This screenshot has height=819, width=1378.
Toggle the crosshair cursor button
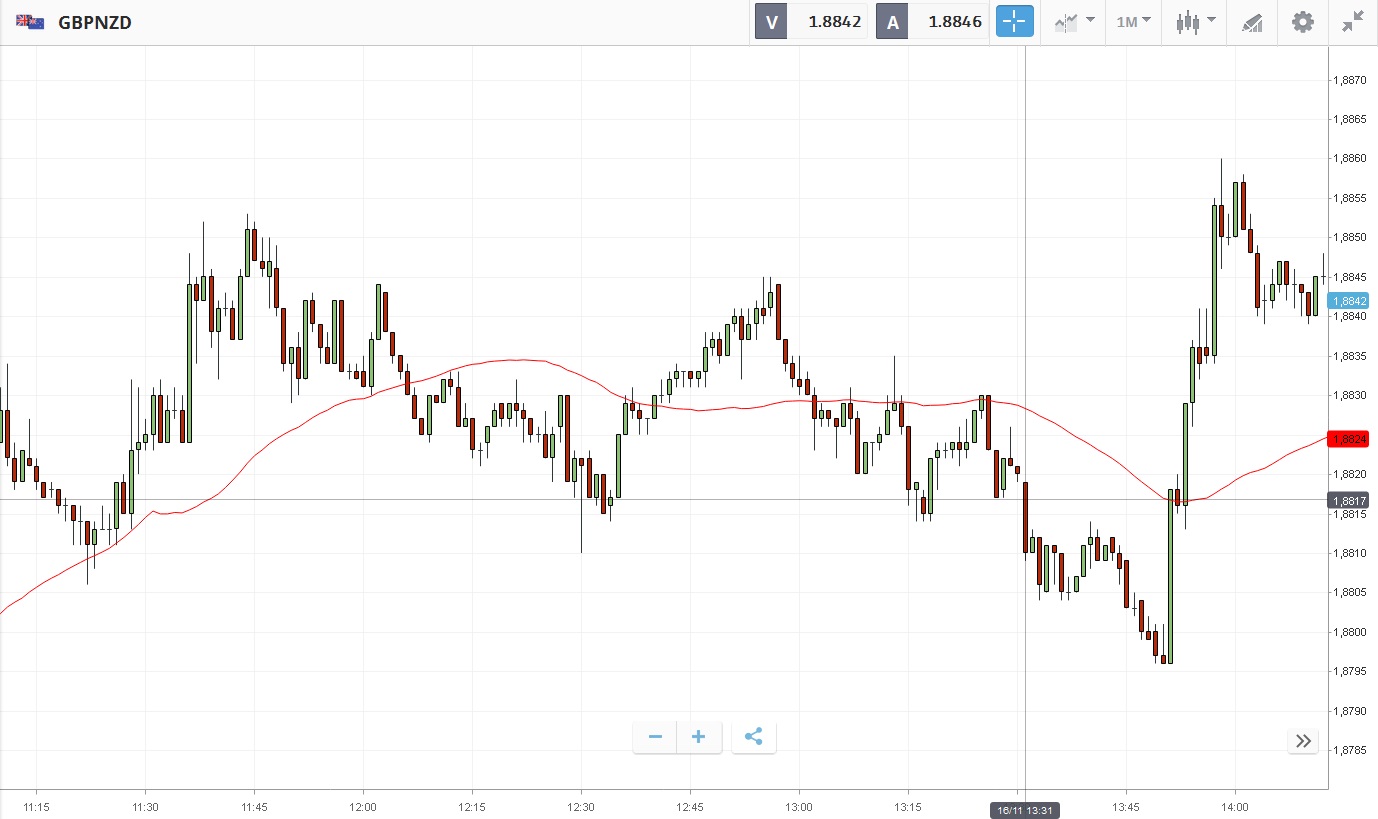[x=1014, y=21]
